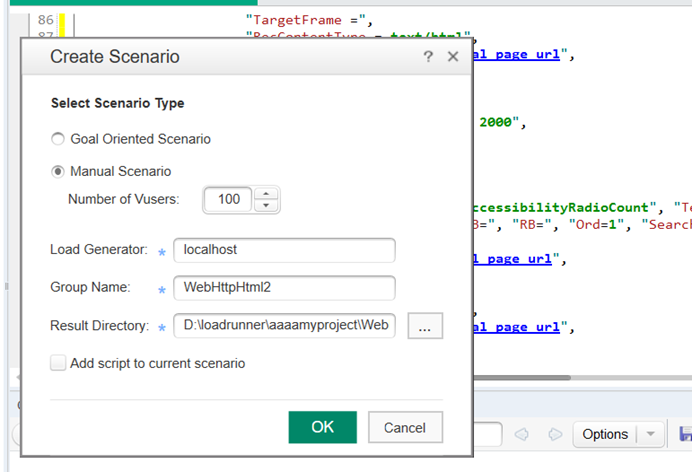
Task: Decrease the Number of Vusers value
Action: [x=265, y=206]
